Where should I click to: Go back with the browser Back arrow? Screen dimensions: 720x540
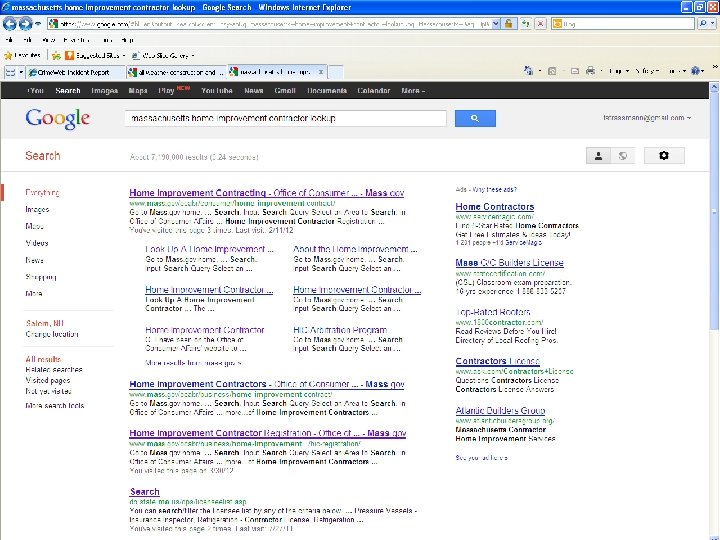[x=9, y=23]
